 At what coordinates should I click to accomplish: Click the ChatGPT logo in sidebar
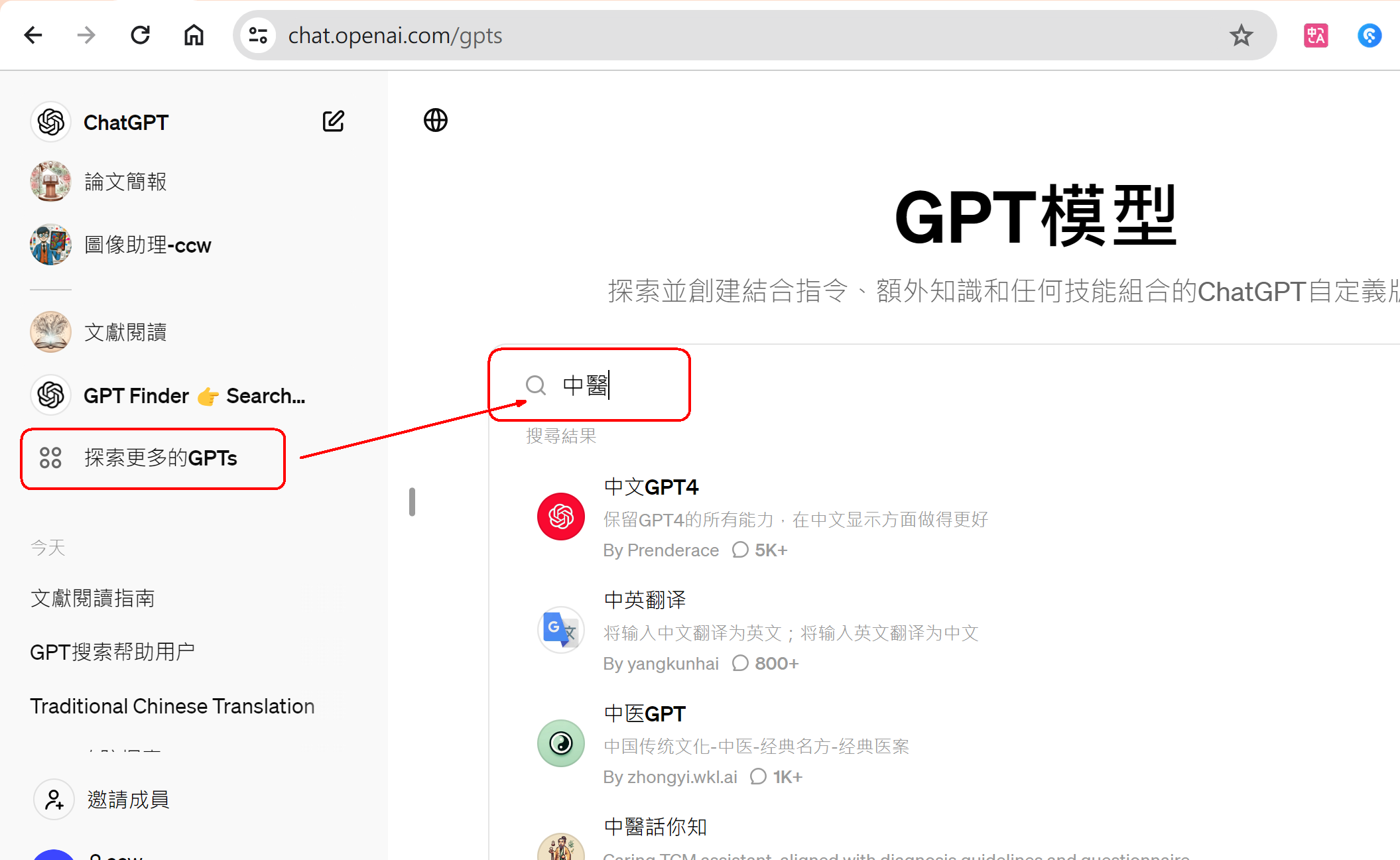pyautogui.click(x=50, y=122)
